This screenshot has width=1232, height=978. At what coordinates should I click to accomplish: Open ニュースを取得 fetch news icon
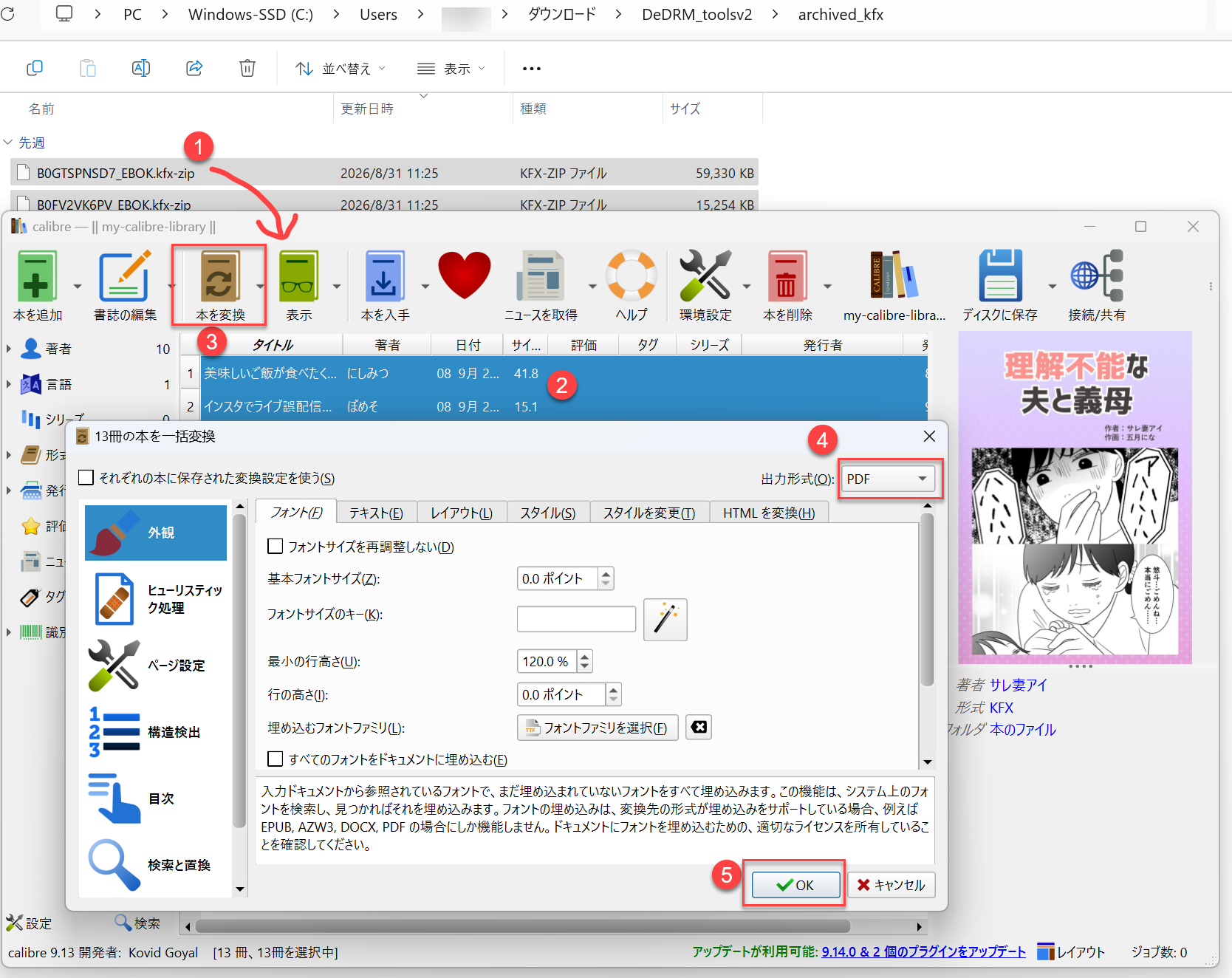[541, 276]
